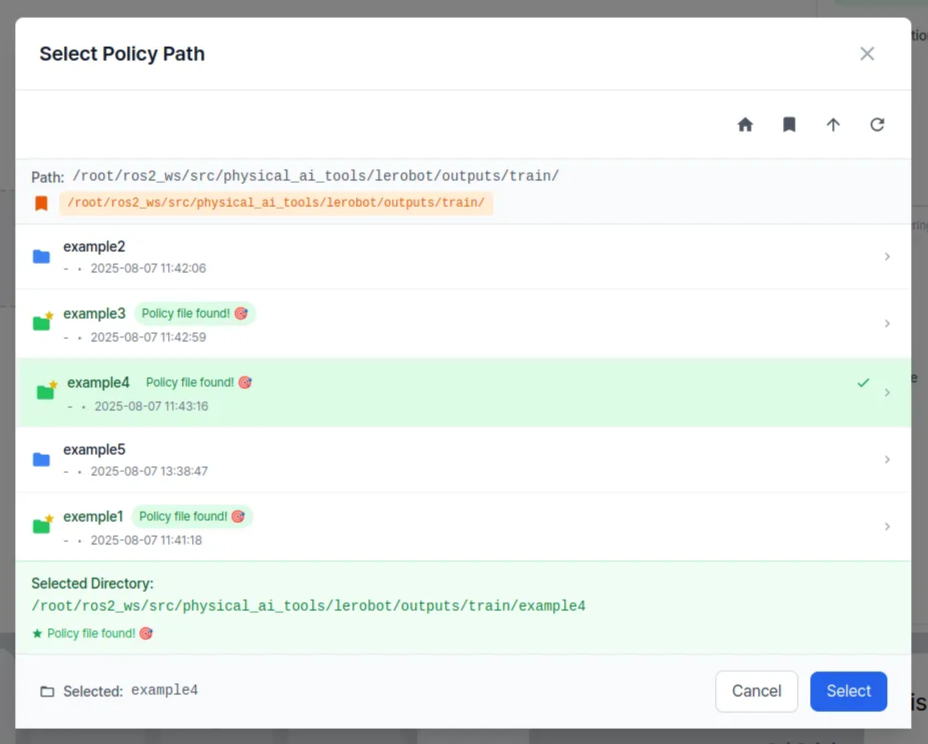928x744 pixels.
Task: Go up one directory with the up-arrow icon
Action: 833,124
